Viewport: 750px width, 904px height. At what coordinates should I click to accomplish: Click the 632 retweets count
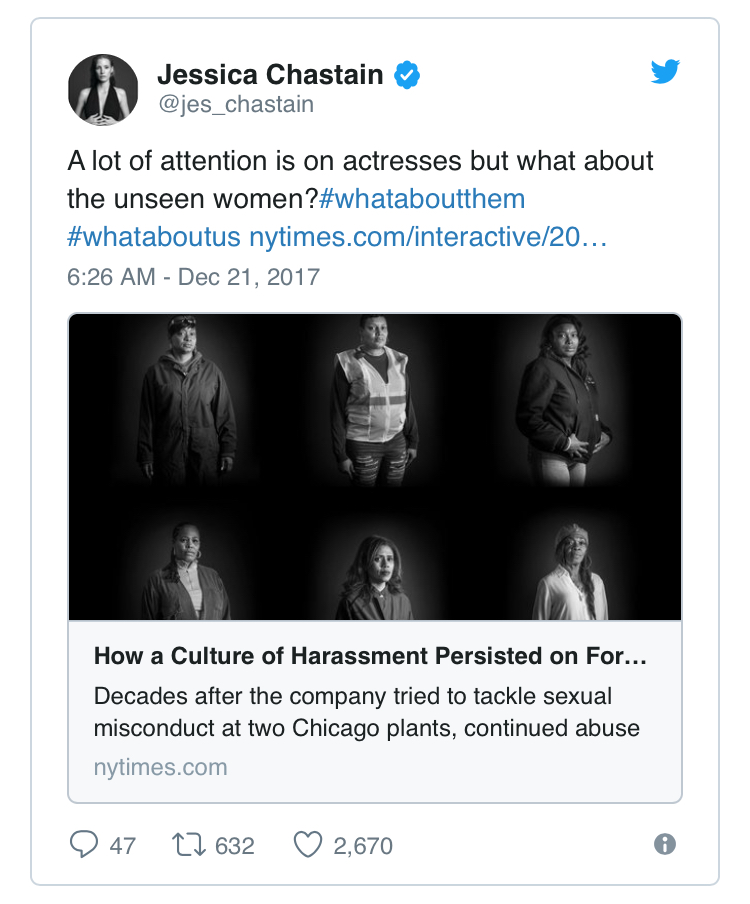(x=235, y=846)
